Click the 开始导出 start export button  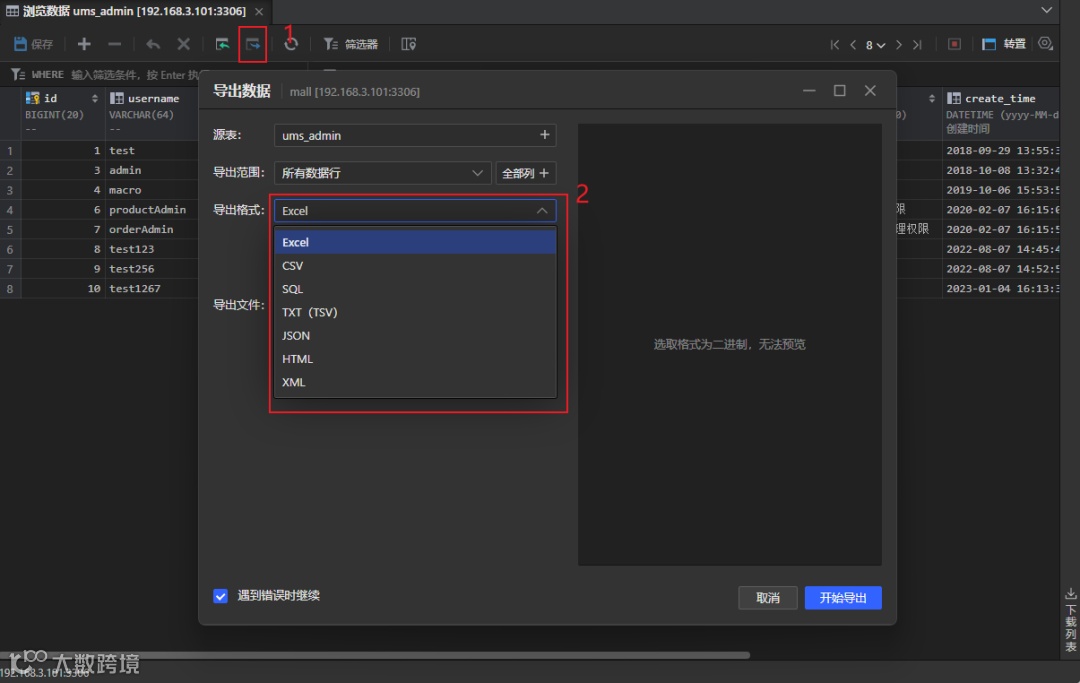click(843, 598)
